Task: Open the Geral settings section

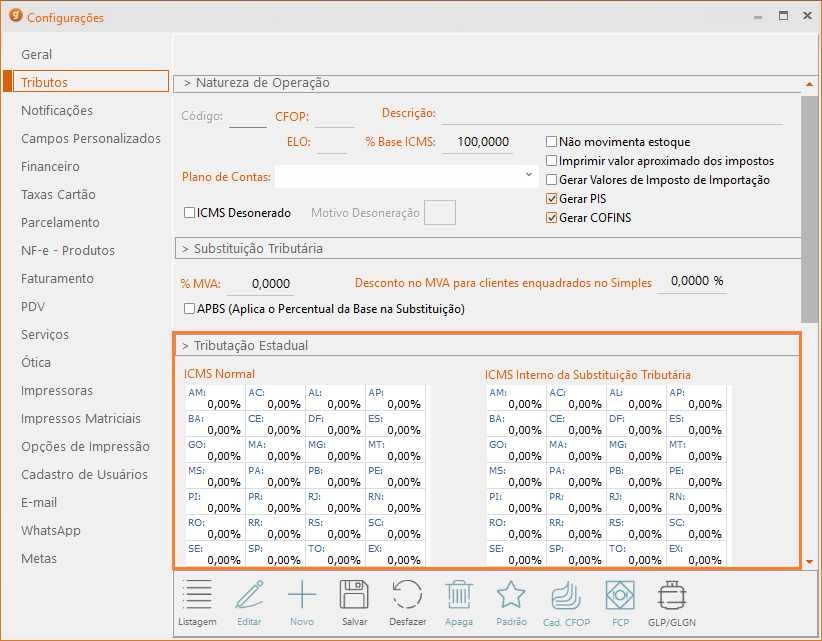Action: 36,55
